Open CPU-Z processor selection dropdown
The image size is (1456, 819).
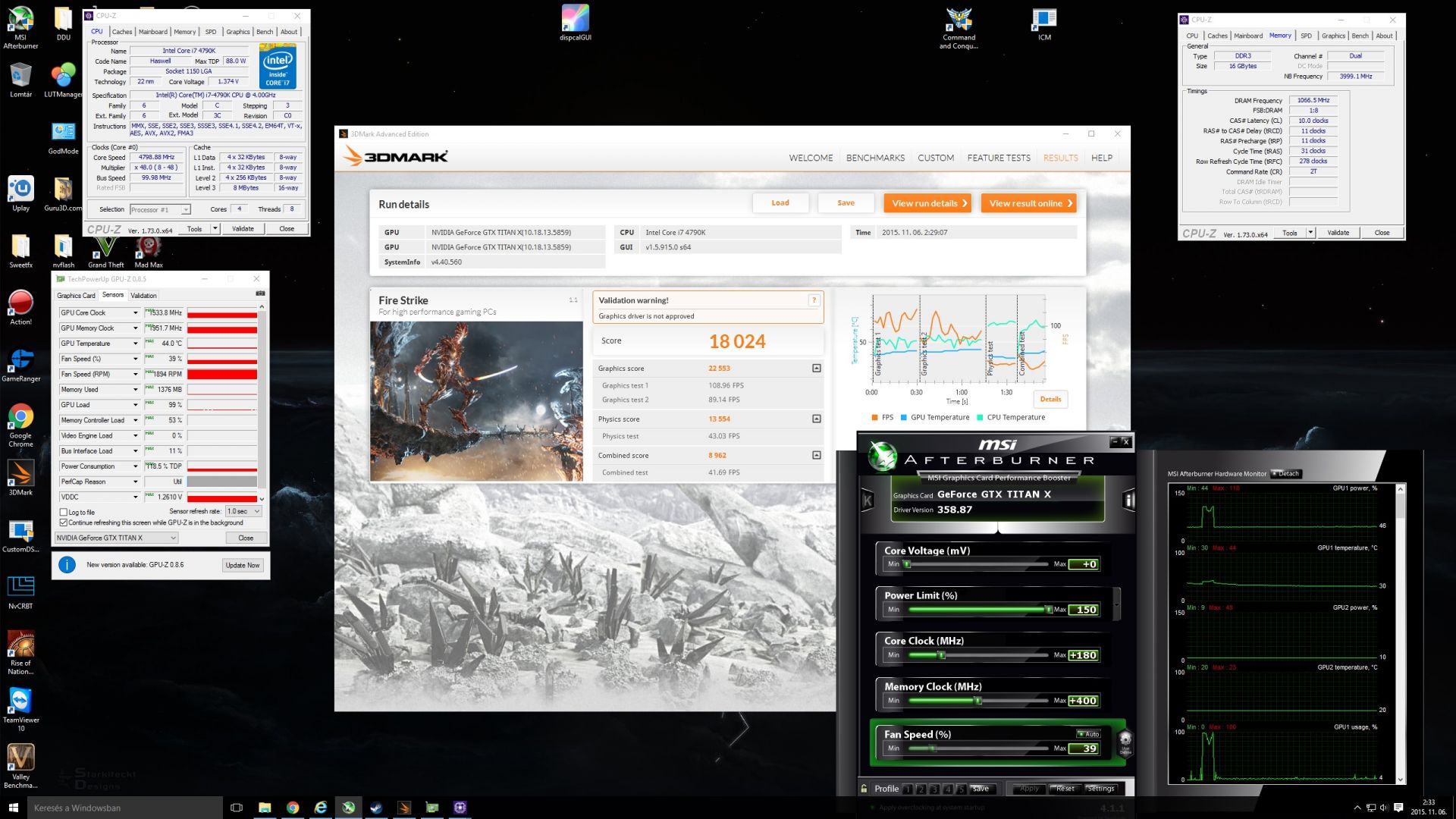160,209
